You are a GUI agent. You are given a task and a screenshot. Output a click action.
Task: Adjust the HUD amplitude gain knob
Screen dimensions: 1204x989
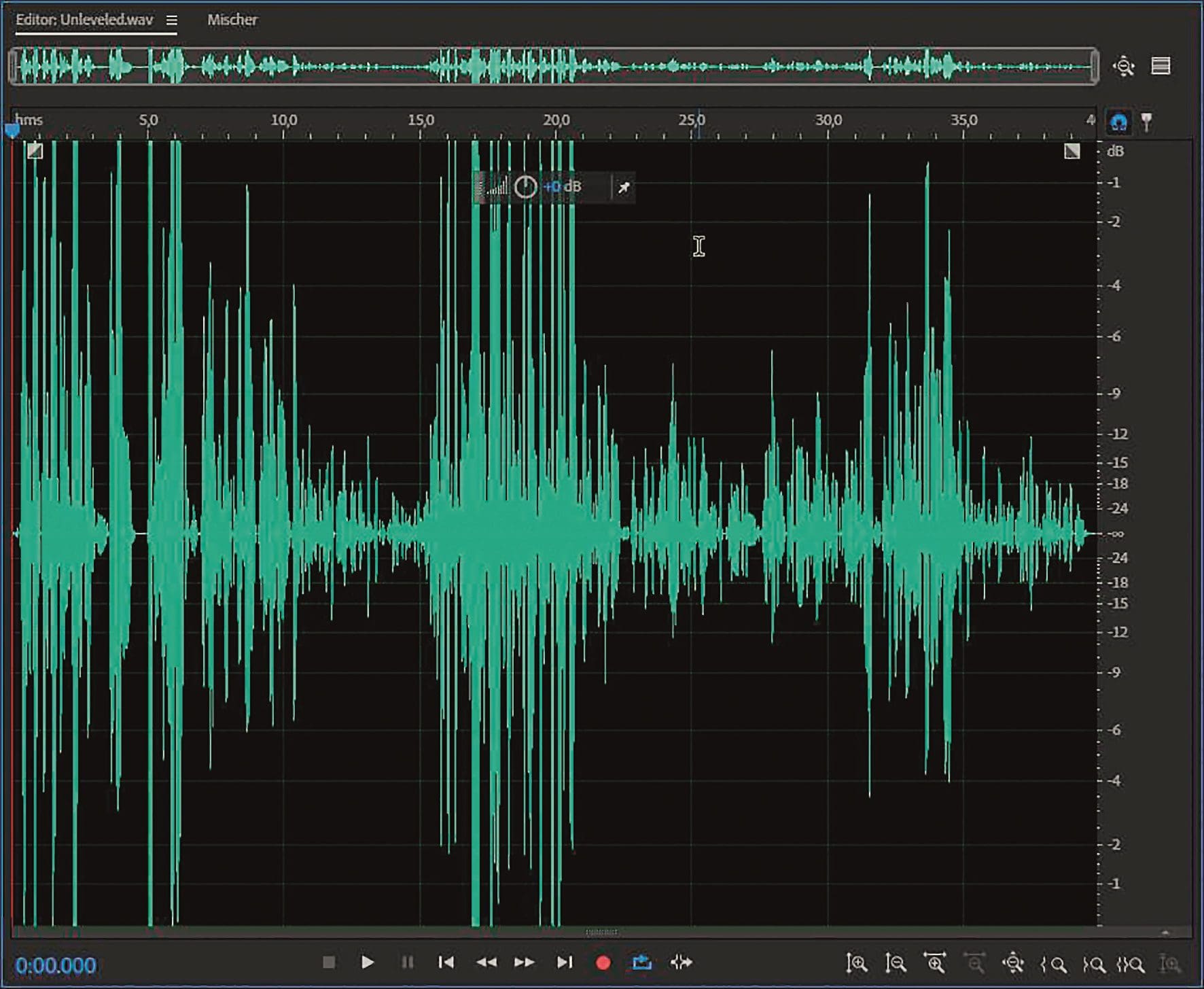coord(525,187)
